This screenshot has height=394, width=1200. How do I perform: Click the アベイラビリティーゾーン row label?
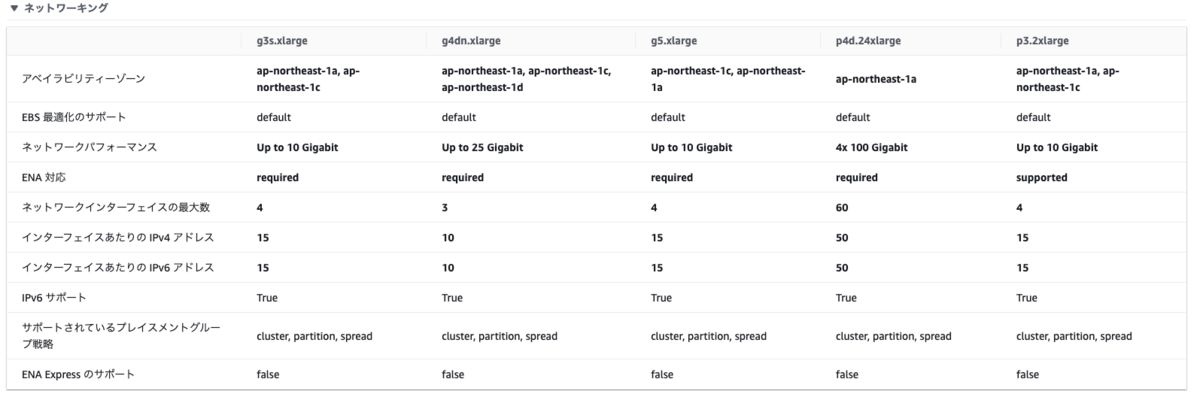77,78
